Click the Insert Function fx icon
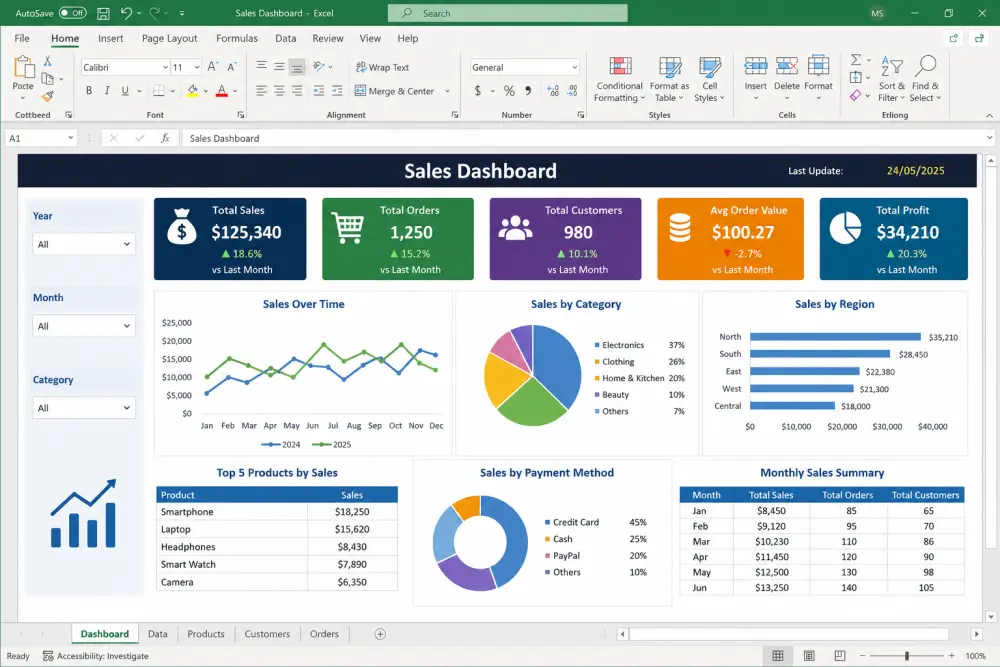The height and width of the screenshot is (667, 1000). pos(165,138)
